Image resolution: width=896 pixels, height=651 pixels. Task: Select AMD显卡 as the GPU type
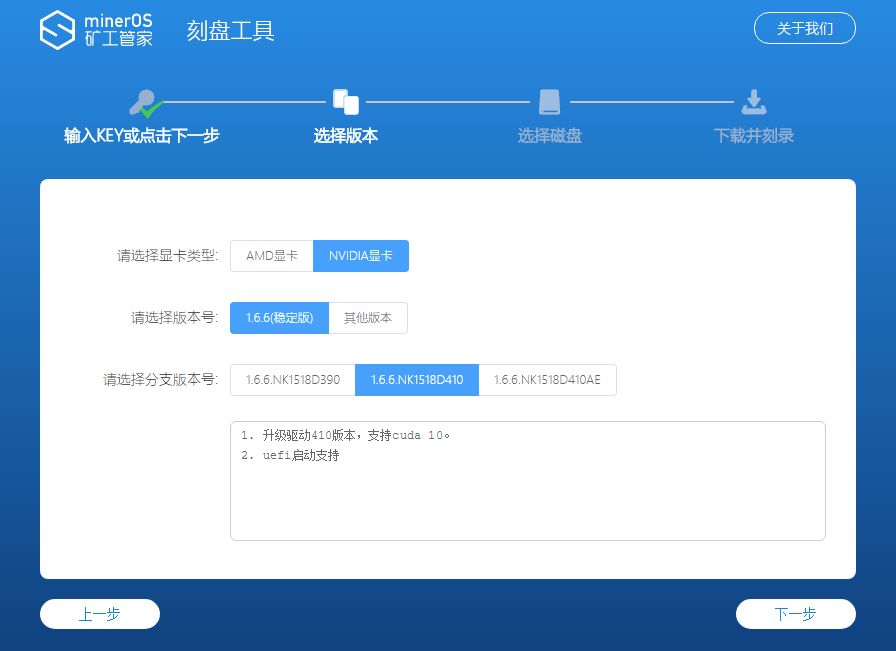(x=272, y=255)
